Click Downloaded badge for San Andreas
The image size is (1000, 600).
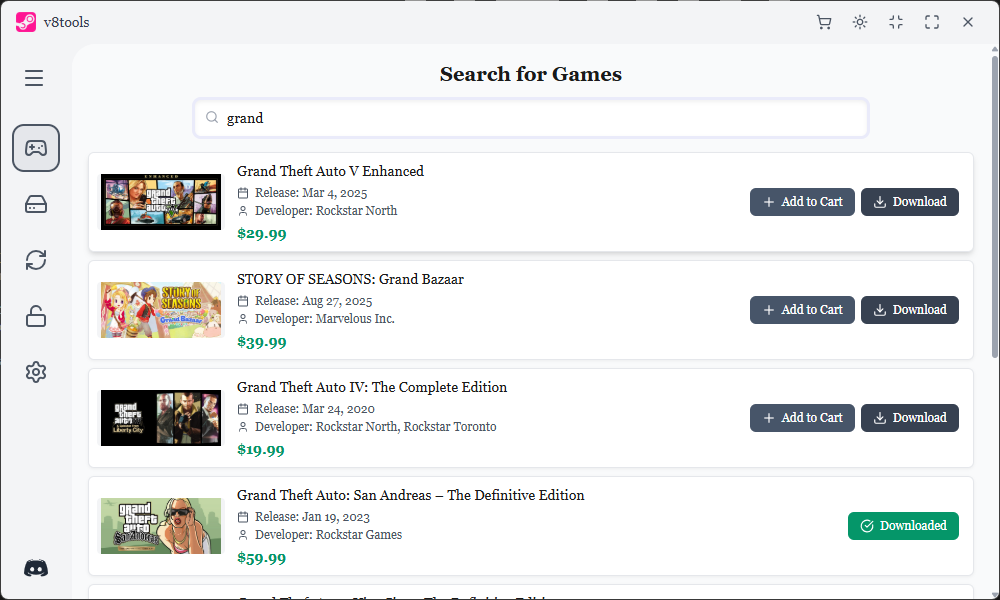[x=903, y=525]
